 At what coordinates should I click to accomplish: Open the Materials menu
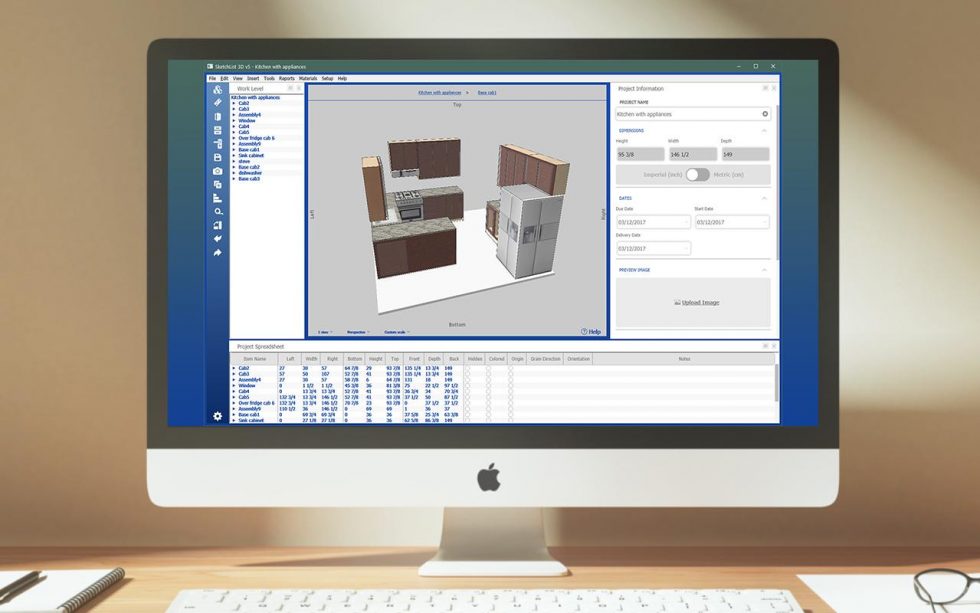(308, 78)
